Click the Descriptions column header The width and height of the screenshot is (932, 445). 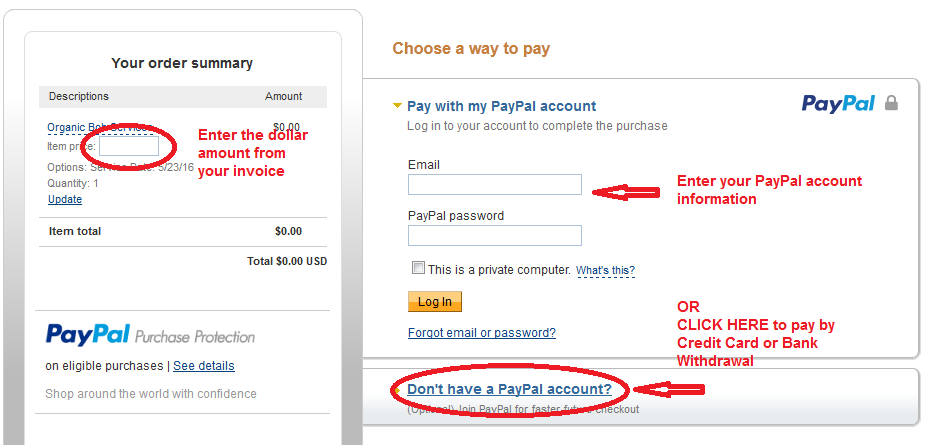[x=78, y=96]
